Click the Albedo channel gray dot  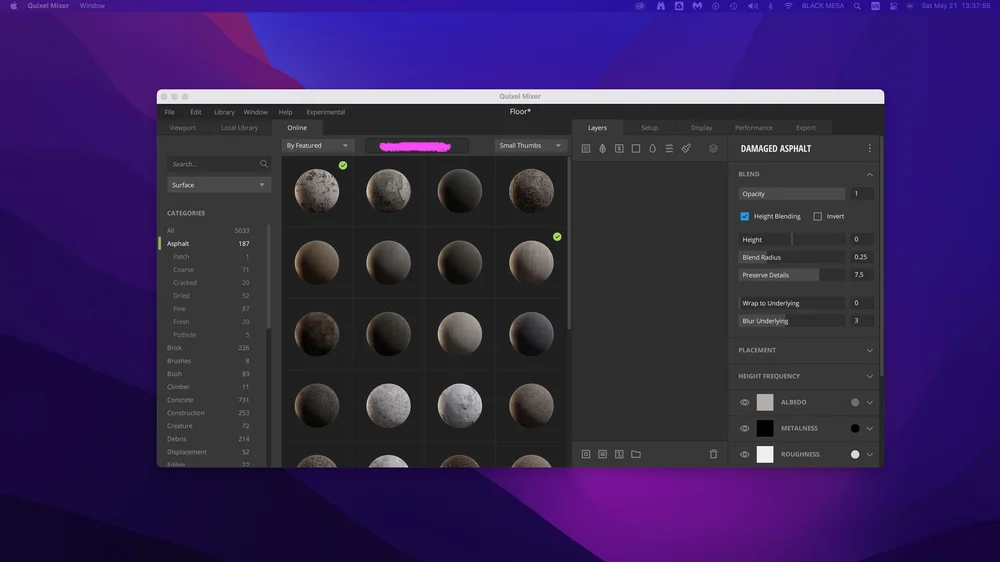(x=855, y=403)
